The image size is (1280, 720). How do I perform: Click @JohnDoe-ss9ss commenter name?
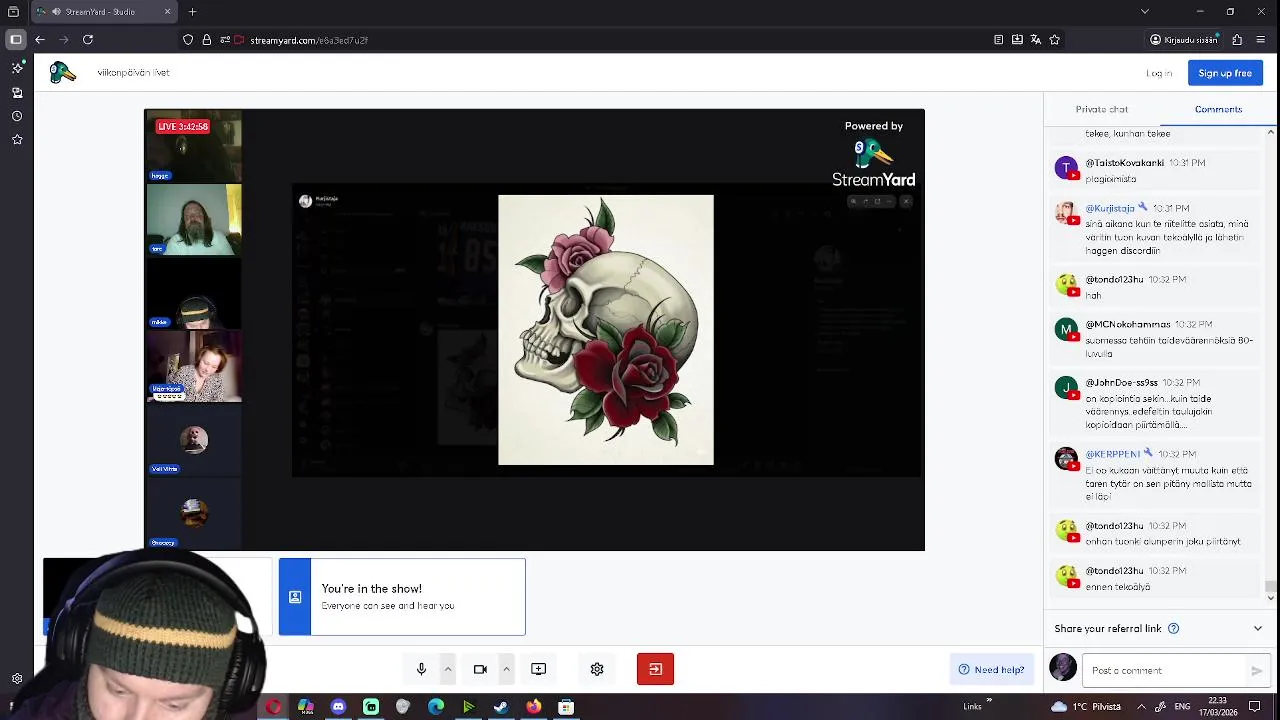[x=1121, y=382]
